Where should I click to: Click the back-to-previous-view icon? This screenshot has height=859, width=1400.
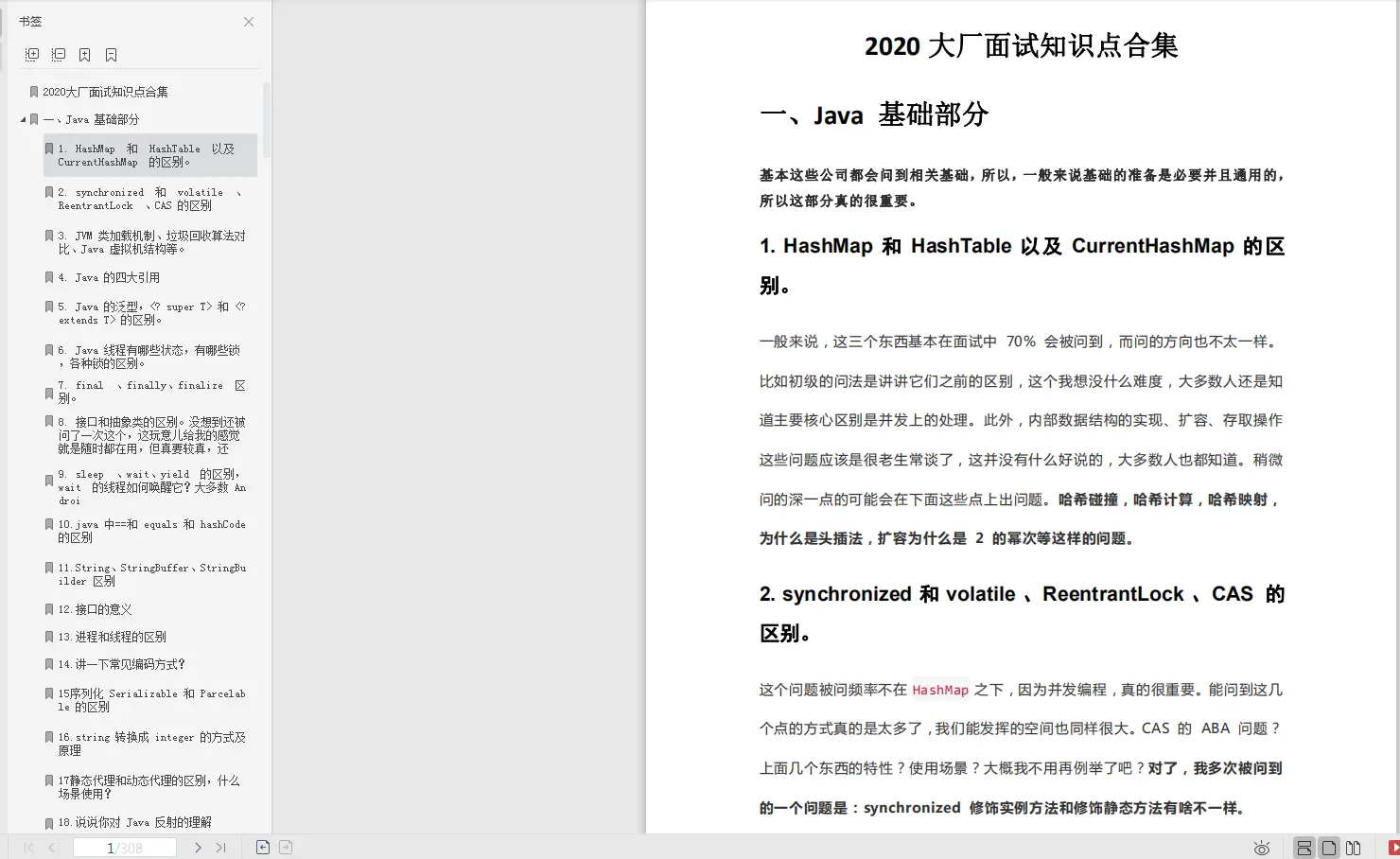click(263, 848)
